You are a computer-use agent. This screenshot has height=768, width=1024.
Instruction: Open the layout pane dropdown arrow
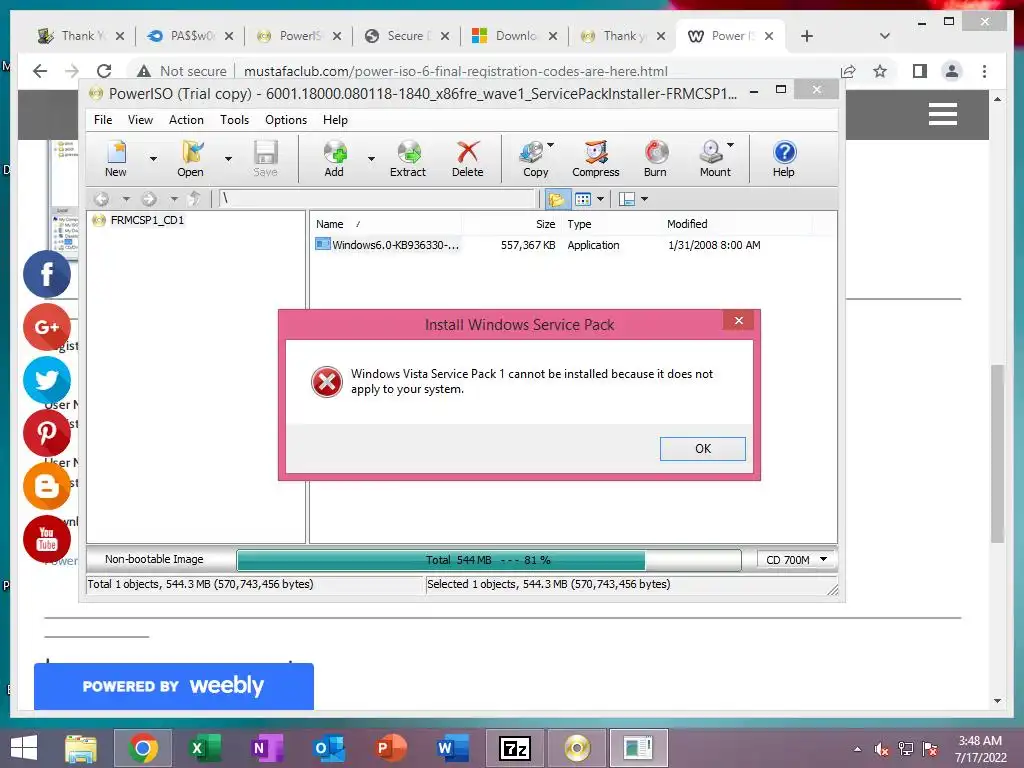click(645, 199)
